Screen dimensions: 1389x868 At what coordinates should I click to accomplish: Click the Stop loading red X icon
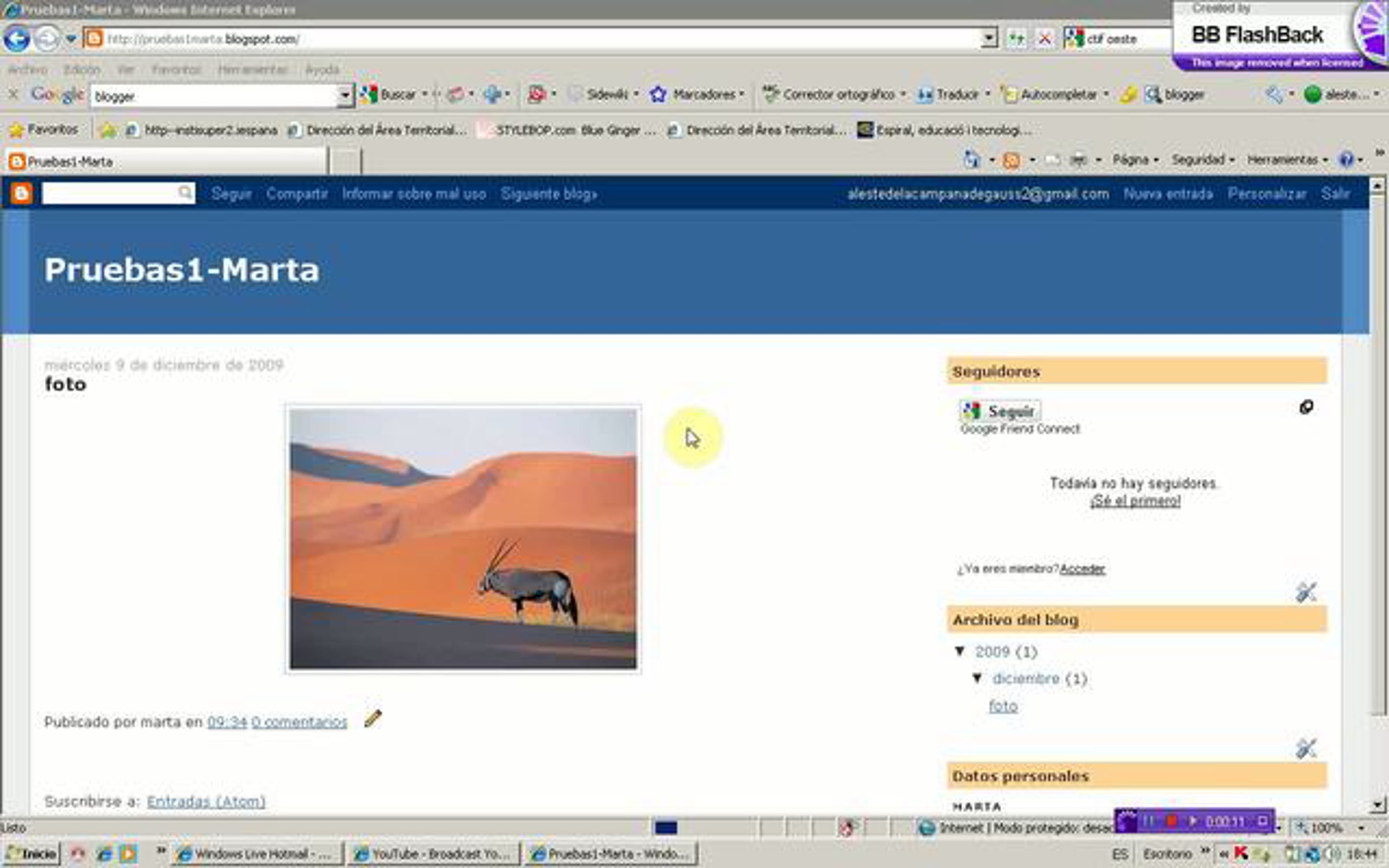[x=1045, y=39]
